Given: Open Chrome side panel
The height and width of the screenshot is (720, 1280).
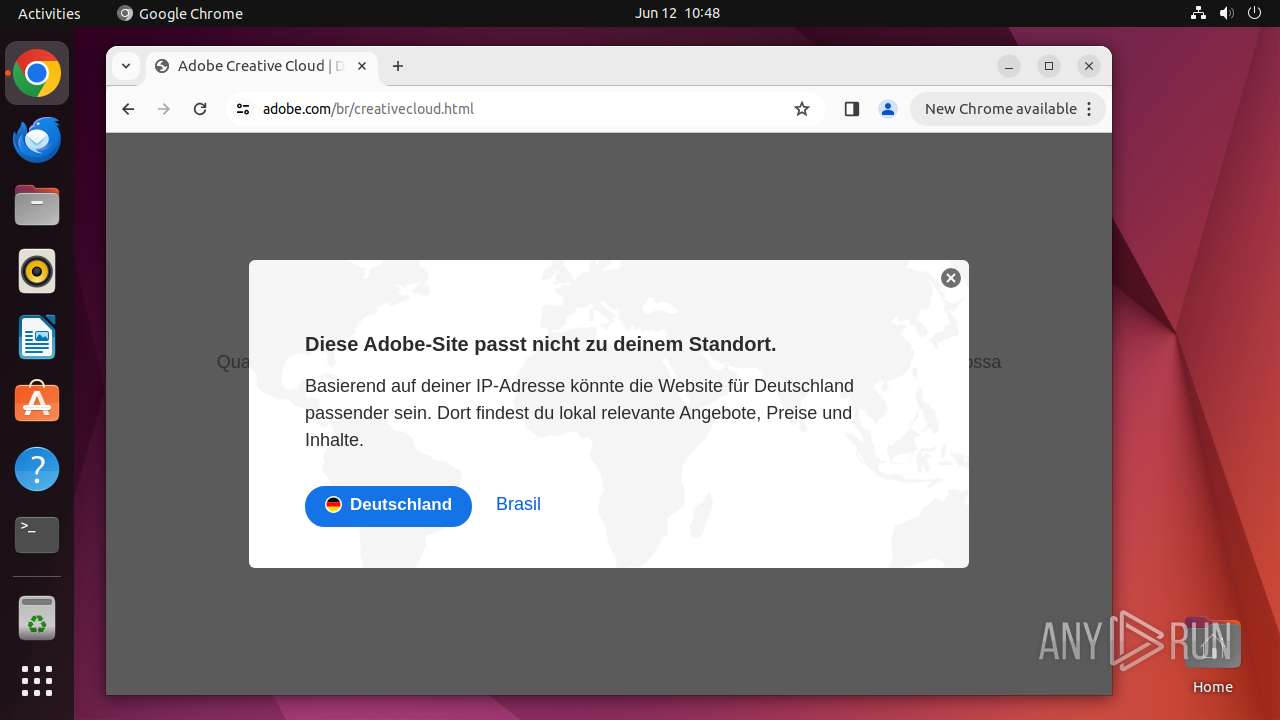Looking at the screenshot, I should pos(852,109).
